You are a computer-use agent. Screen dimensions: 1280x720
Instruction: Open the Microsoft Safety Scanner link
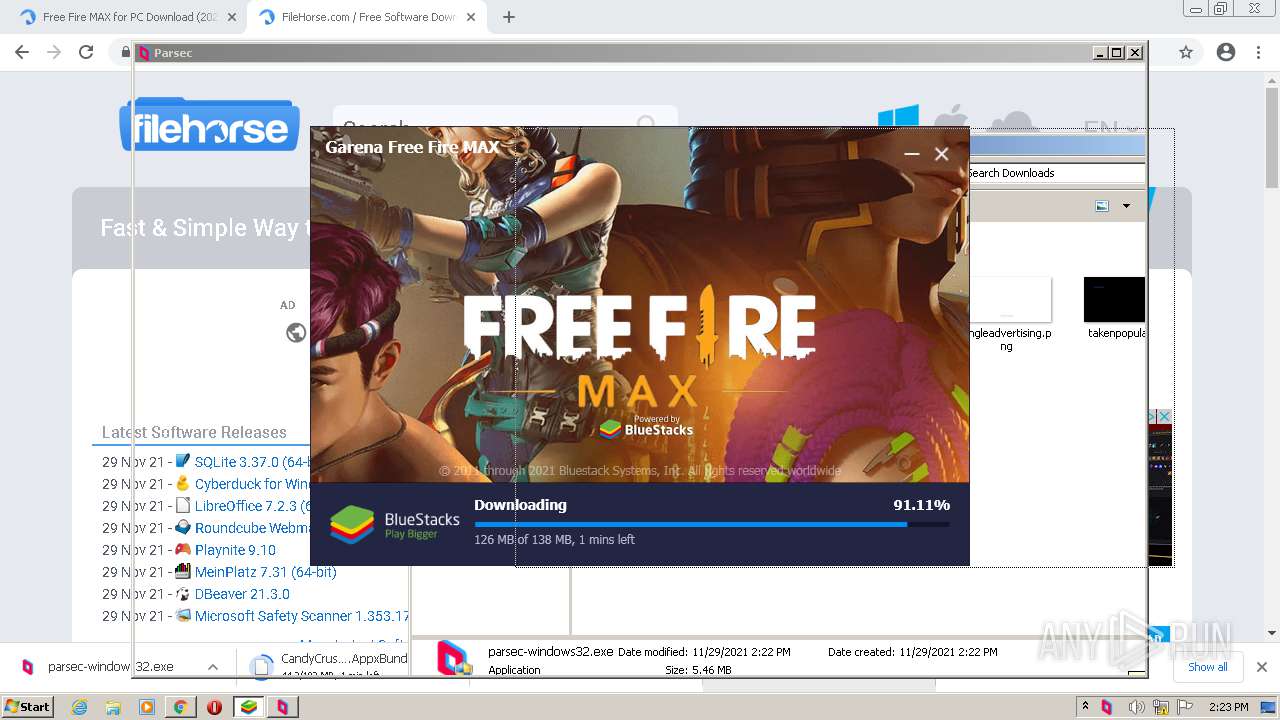tap(301, 616)
